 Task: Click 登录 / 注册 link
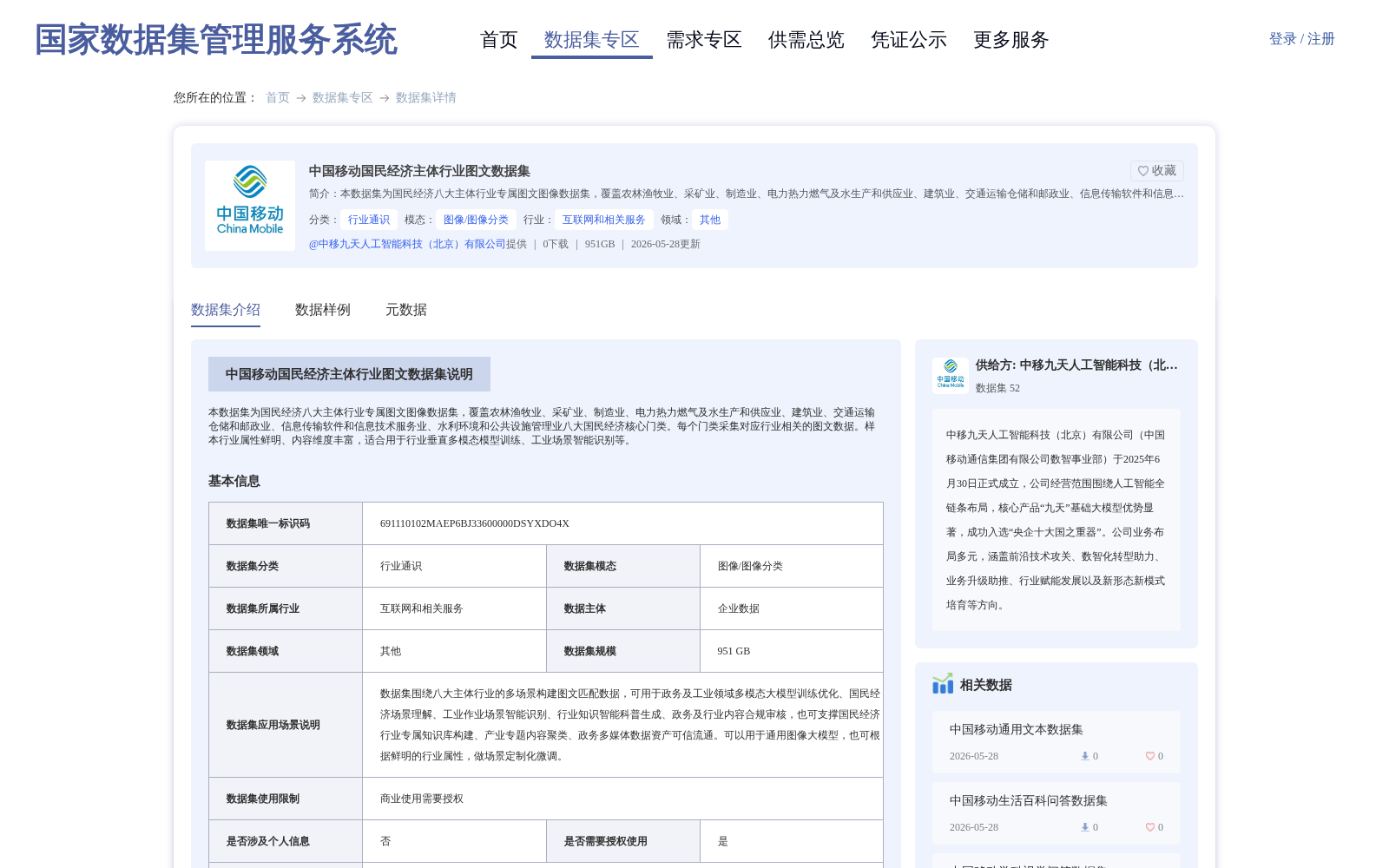pyautogui.click(x=1302, y=39)
